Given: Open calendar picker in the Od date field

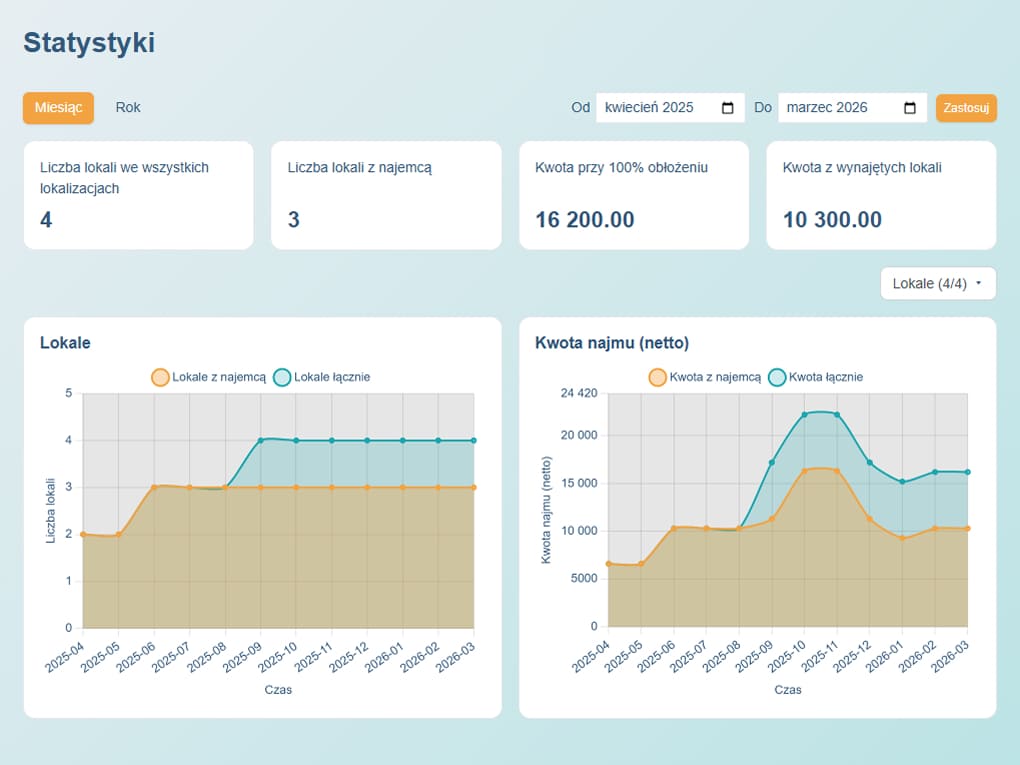Looking at the screenshot, I should click(727, 108).
